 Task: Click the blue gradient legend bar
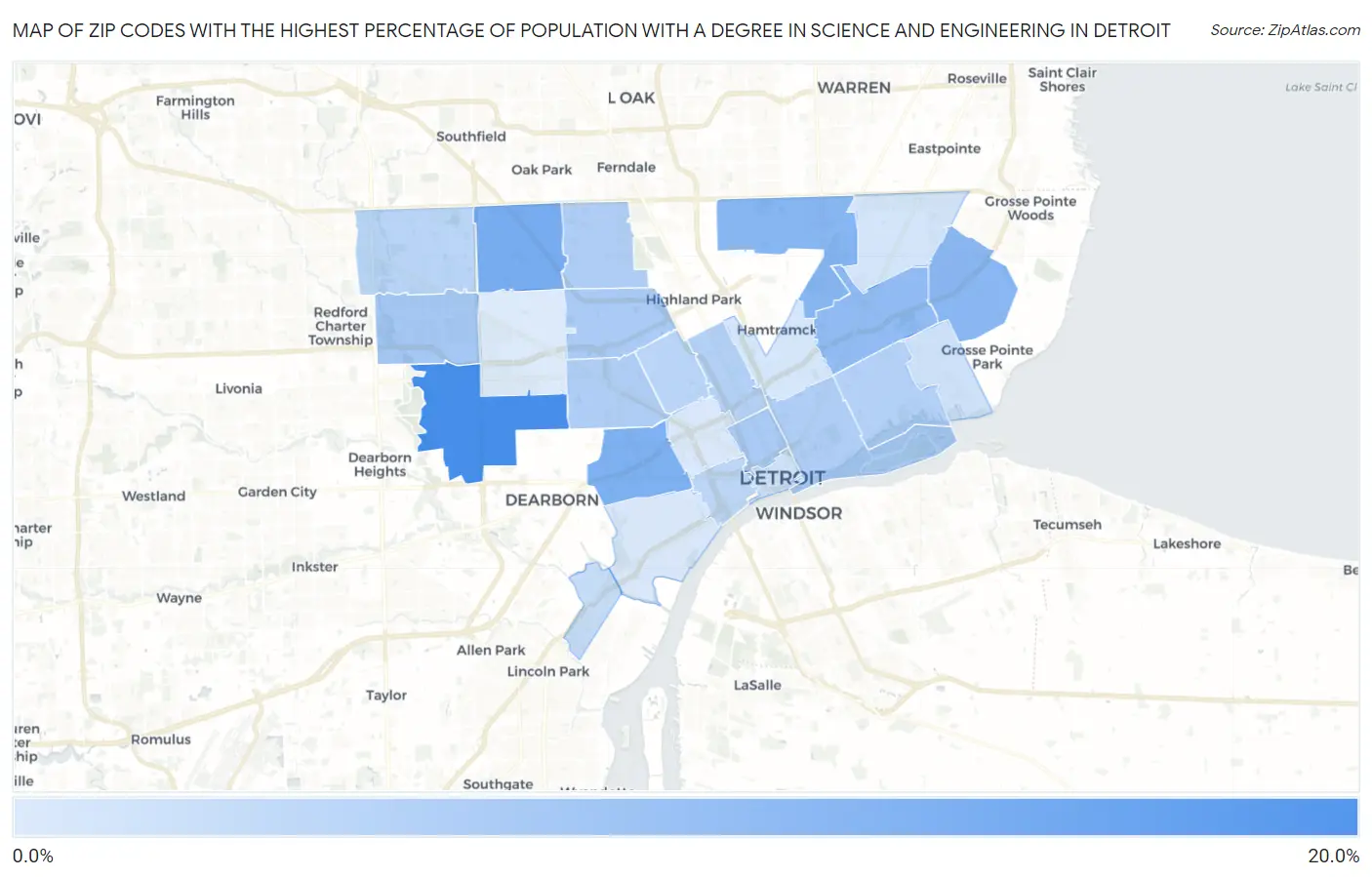685,817
